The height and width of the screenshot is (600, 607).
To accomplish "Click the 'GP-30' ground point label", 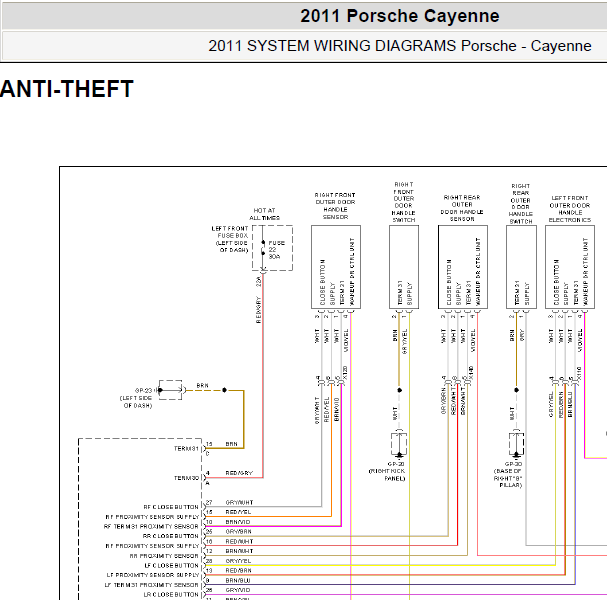I will pyautogui.click(x=513, y=464).
